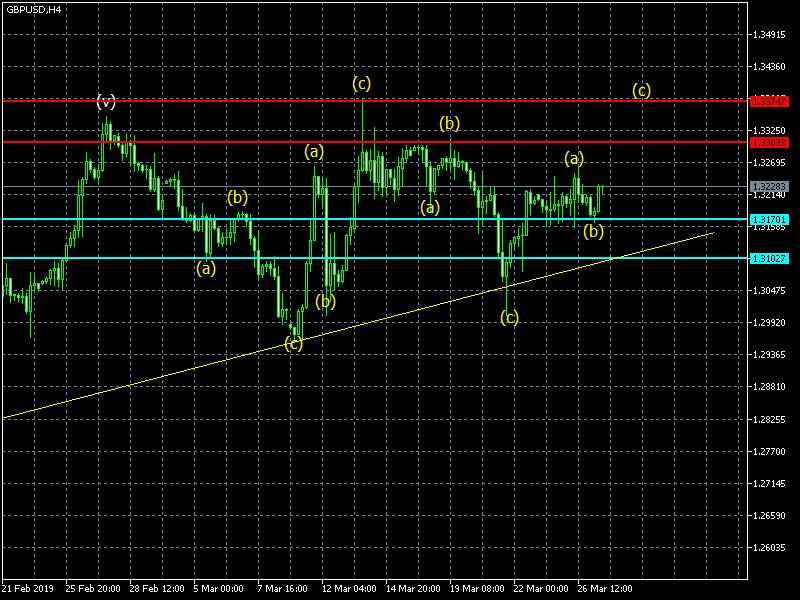Click the 12 Mar 04:00 time label

pos(349,589)
